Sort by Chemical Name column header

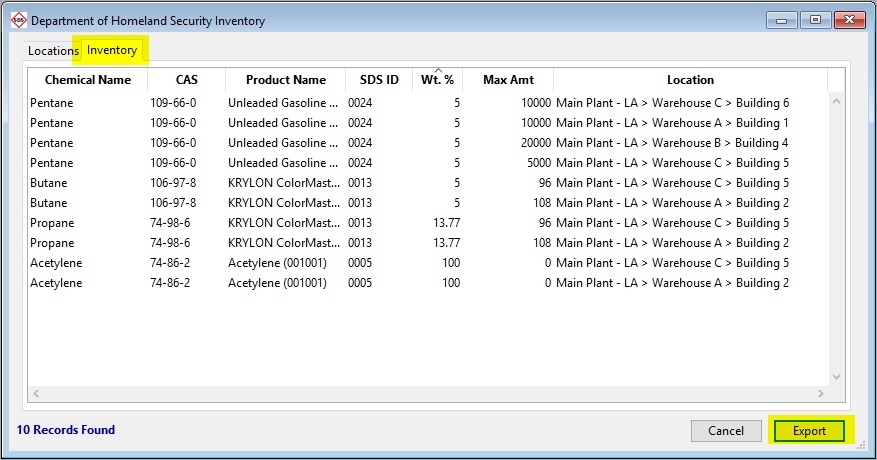[87, 80]
